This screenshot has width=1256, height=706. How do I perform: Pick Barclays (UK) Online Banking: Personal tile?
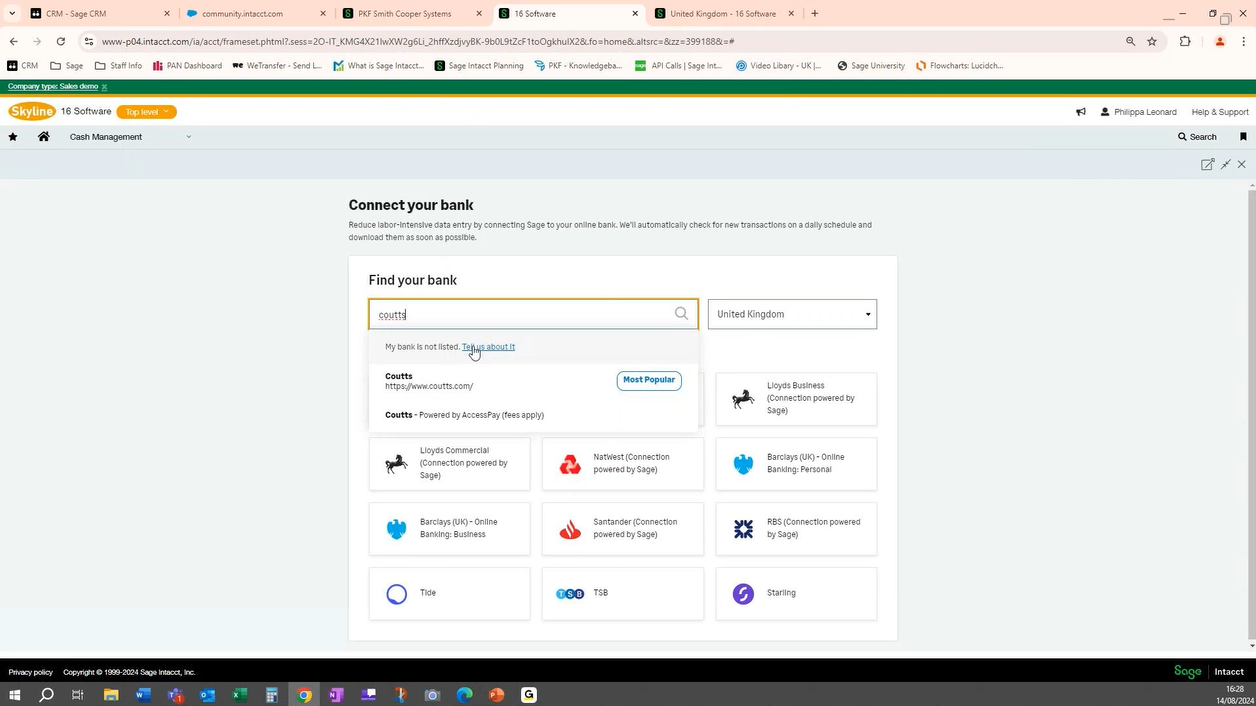point(796,464)
